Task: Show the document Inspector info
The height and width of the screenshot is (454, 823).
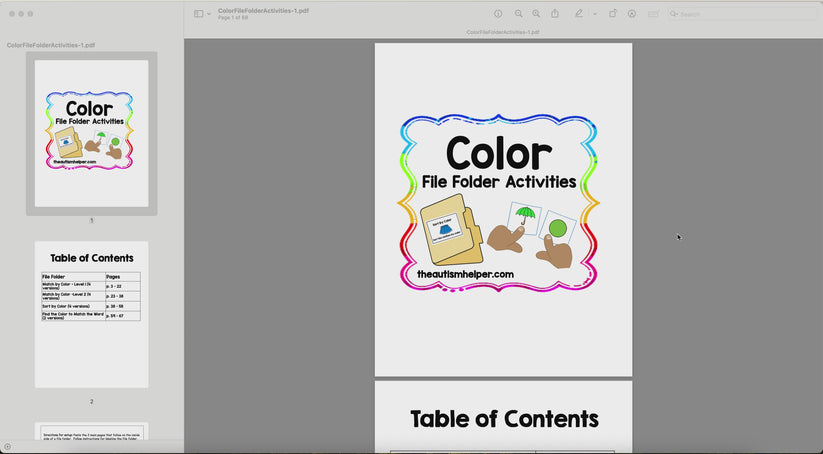Action: tap(498, 14)
